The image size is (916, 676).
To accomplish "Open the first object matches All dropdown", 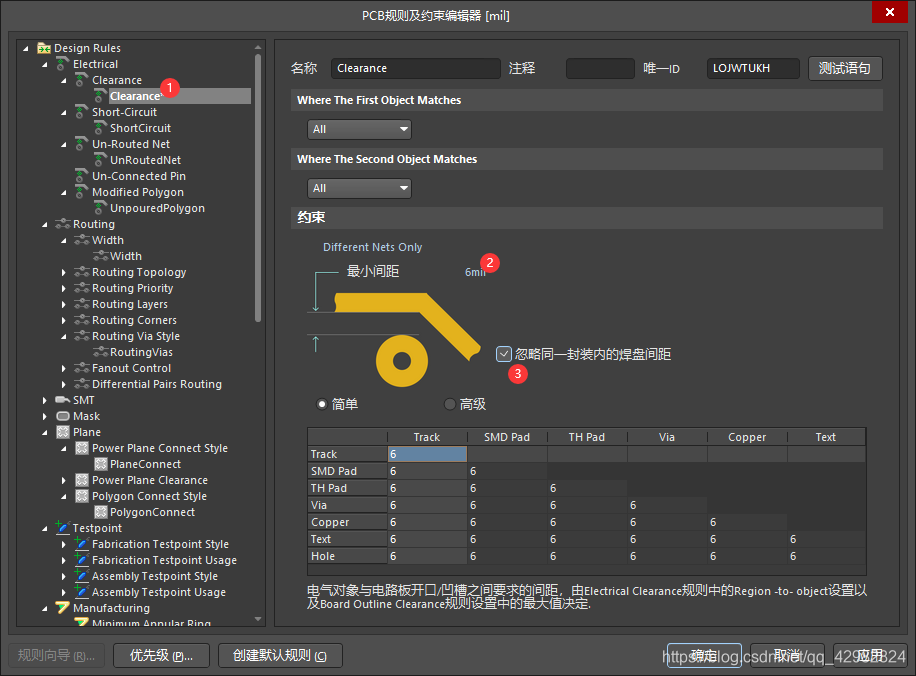I will point(359,129).
